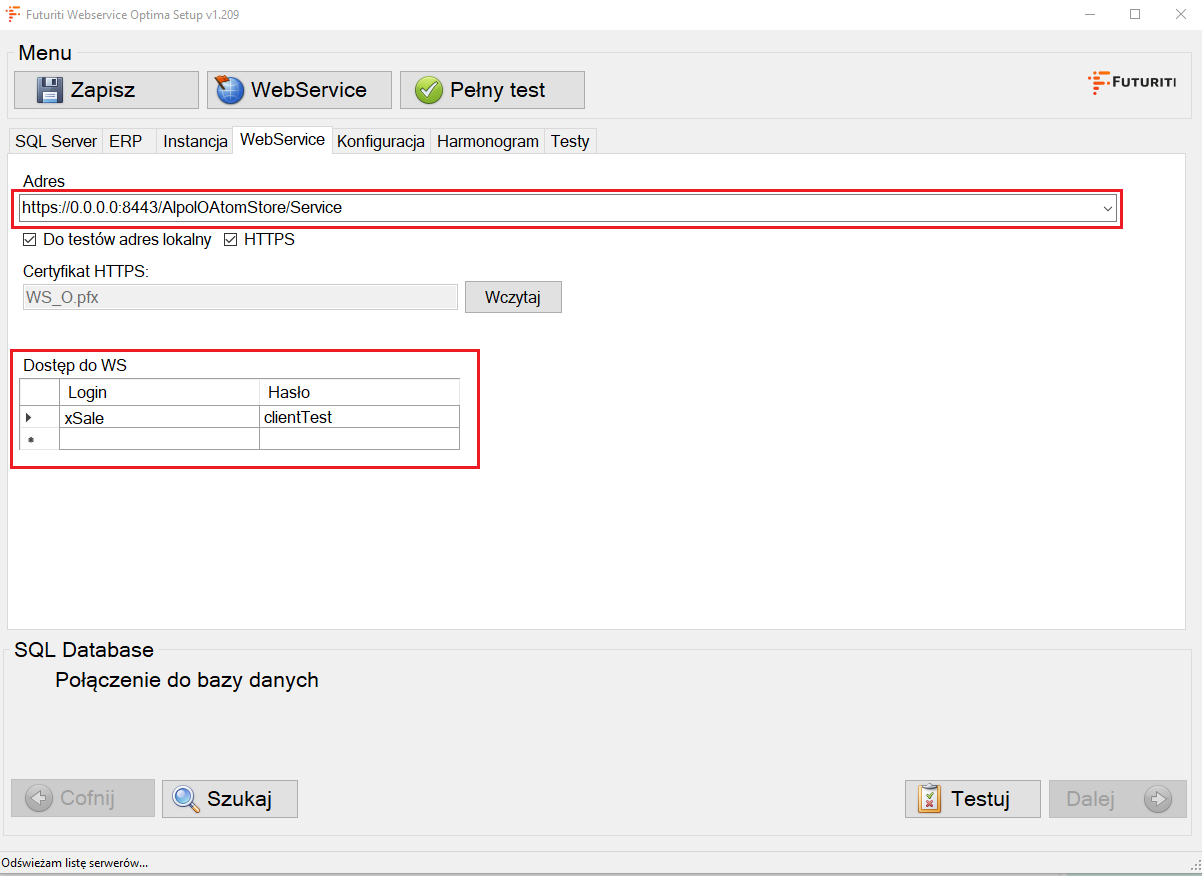Click the Futuriti logo in the header
Image resolution: width=1202 pixels, height=876 pixels.
click(x=1132, y=83)
